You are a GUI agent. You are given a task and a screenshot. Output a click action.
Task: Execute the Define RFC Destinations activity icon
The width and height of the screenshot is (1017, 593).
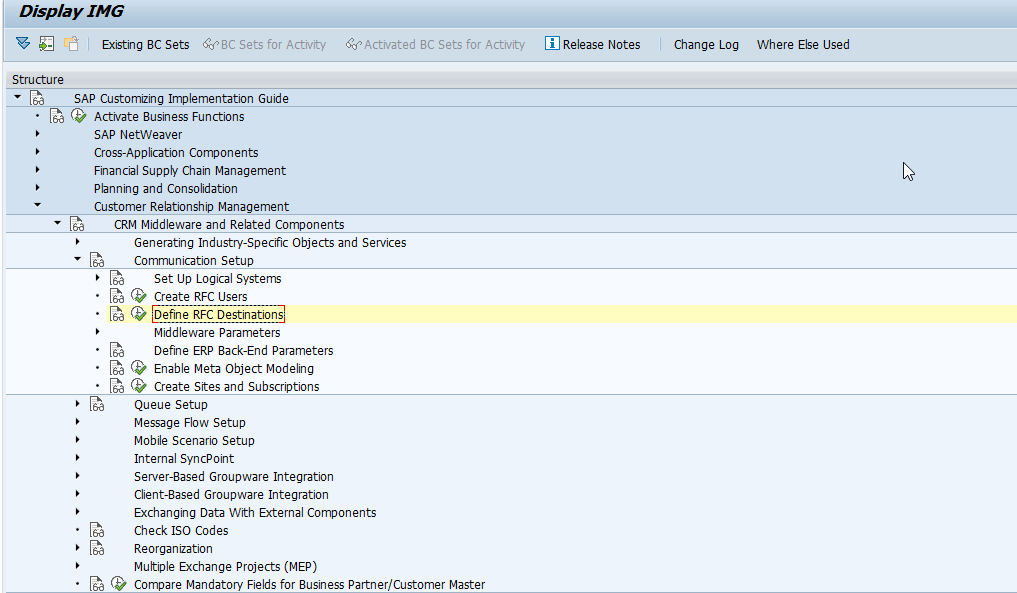[x=139, y=314]
